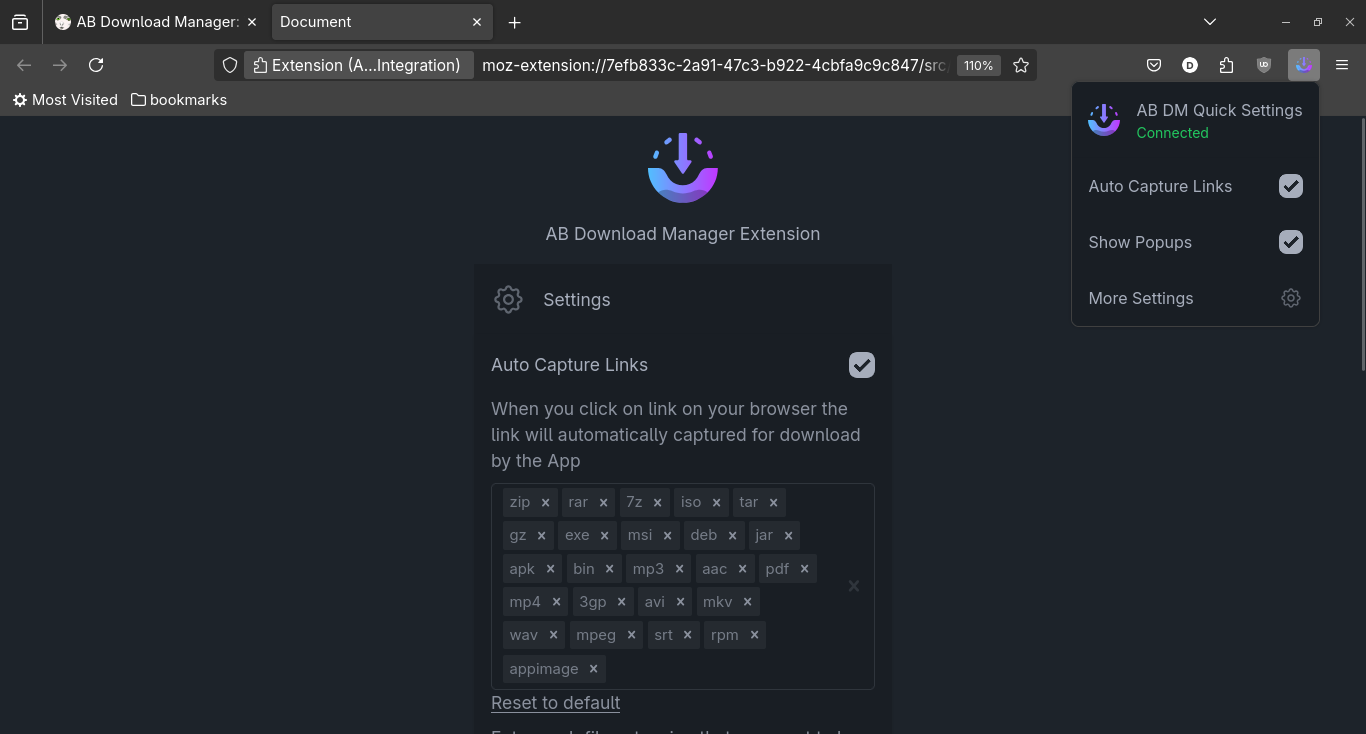Remove the zip extension tag

[545, 502]
